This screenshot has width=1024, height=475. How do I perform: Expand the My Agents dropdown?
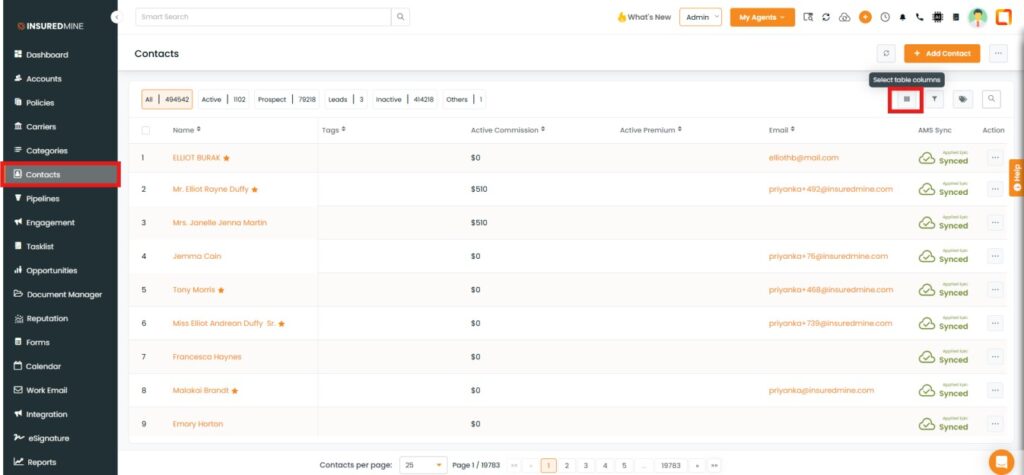(761, 17)
